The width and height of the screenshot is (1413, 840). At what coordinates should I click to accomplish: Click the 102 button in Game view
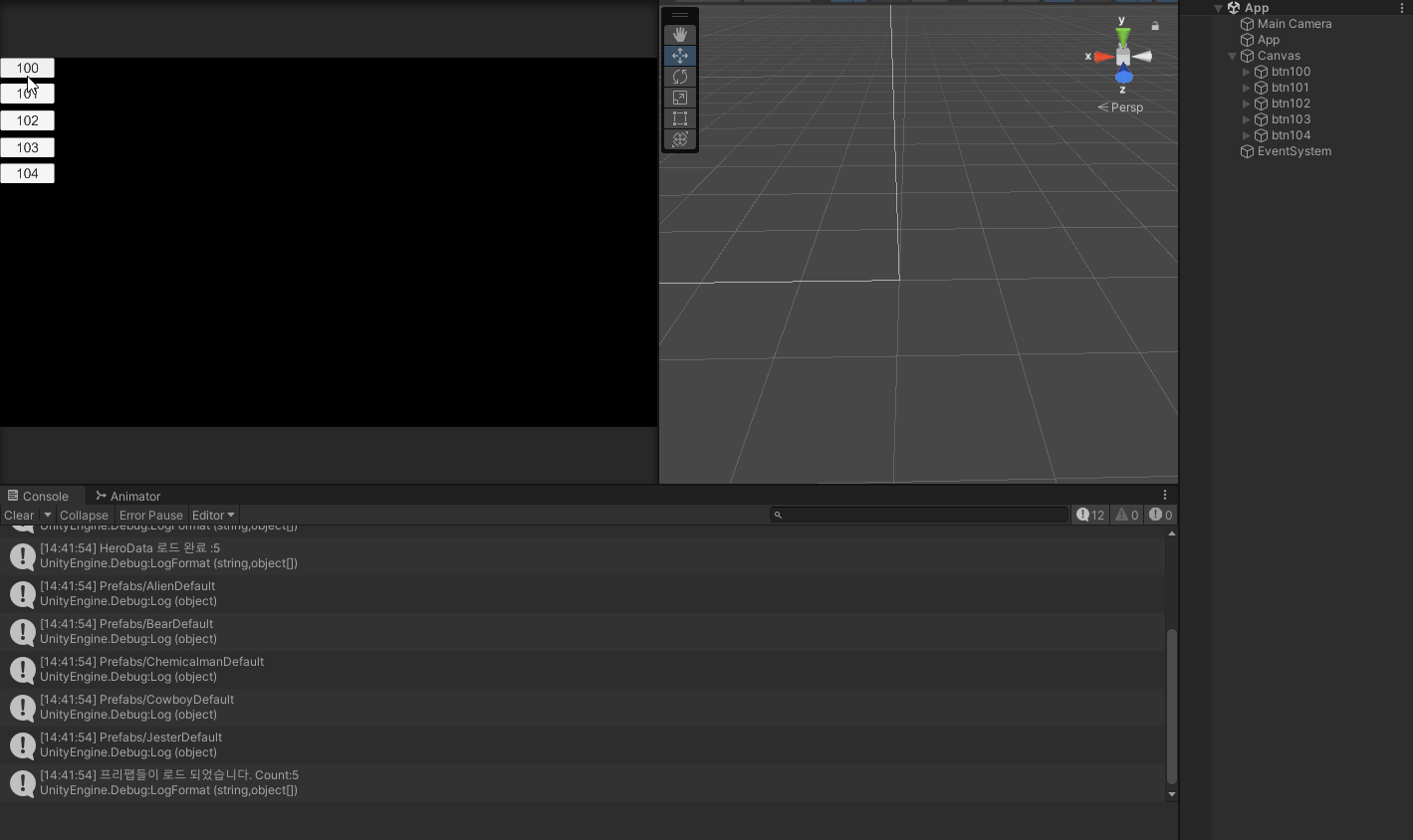(27, 120)
